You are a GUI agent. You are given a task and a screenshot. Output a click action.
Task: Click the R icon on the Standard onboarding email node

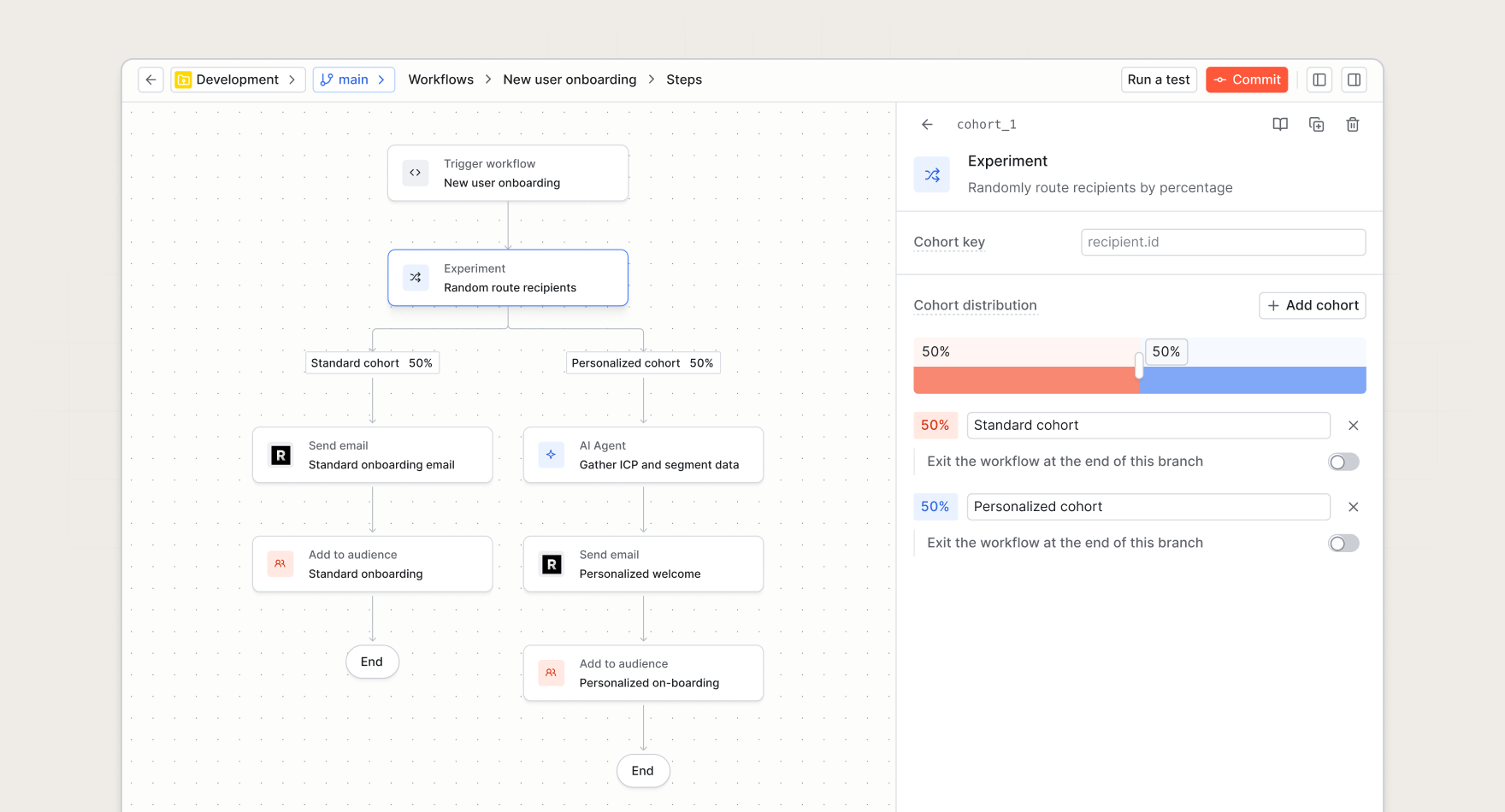point(280,456)
